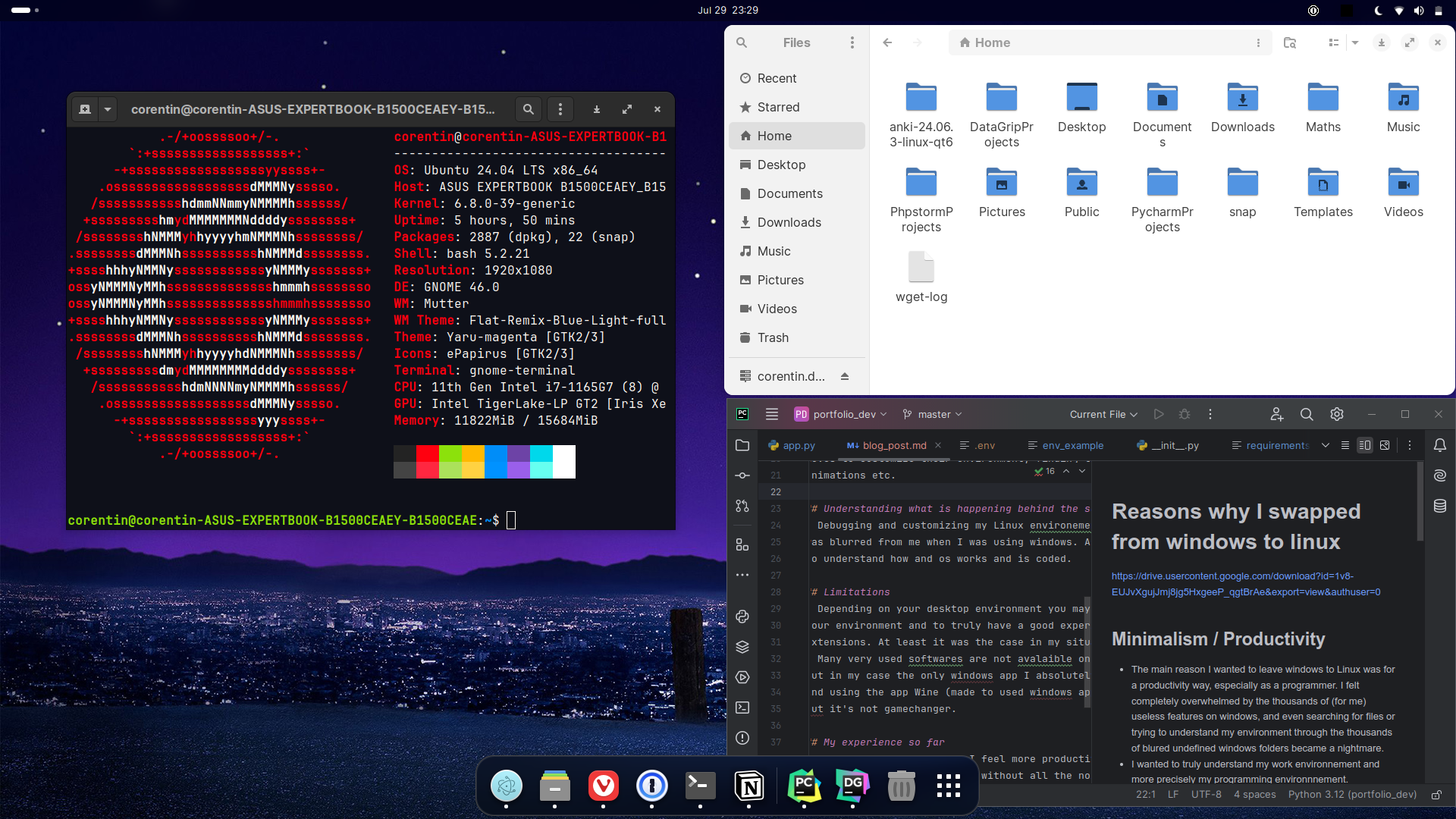Run the current file in PyCharm
Image resolution: width=1456 pixels, height=819 pixels.
pyautogui.click(x=1159, y=414)
